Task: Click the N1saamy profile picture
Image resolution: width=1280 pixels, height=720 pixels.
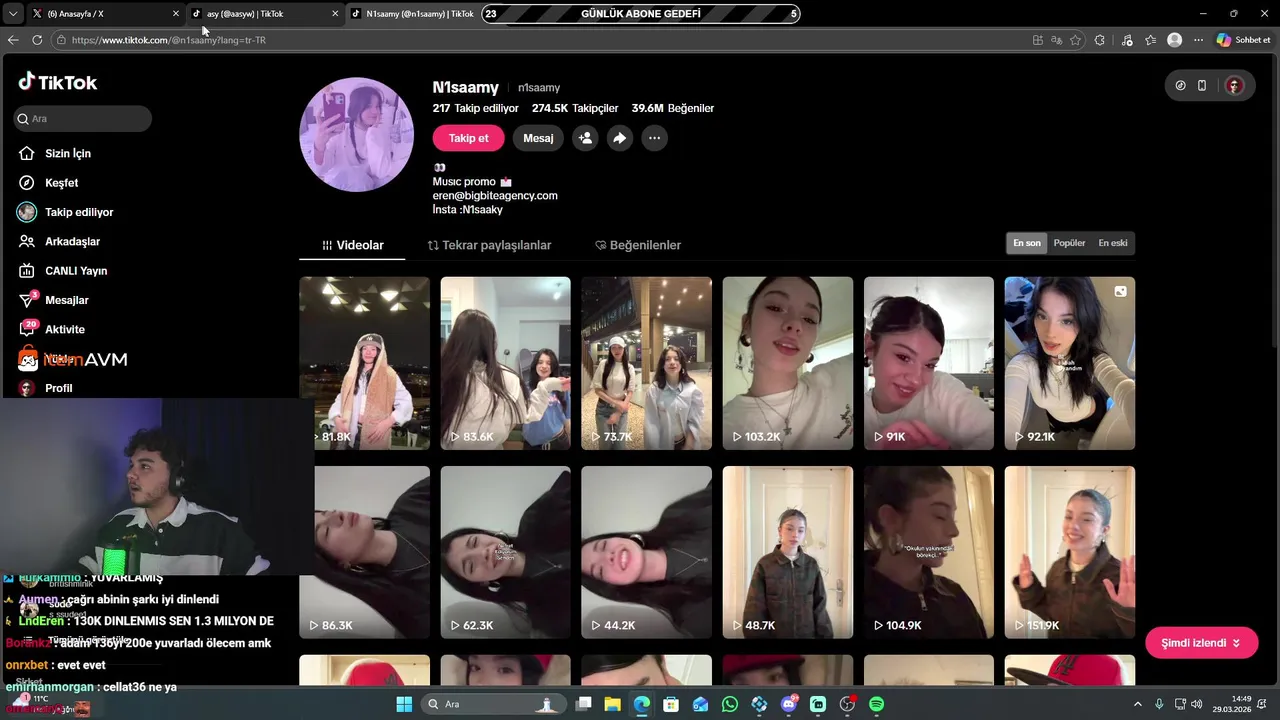Action: [x=357, y=134]
